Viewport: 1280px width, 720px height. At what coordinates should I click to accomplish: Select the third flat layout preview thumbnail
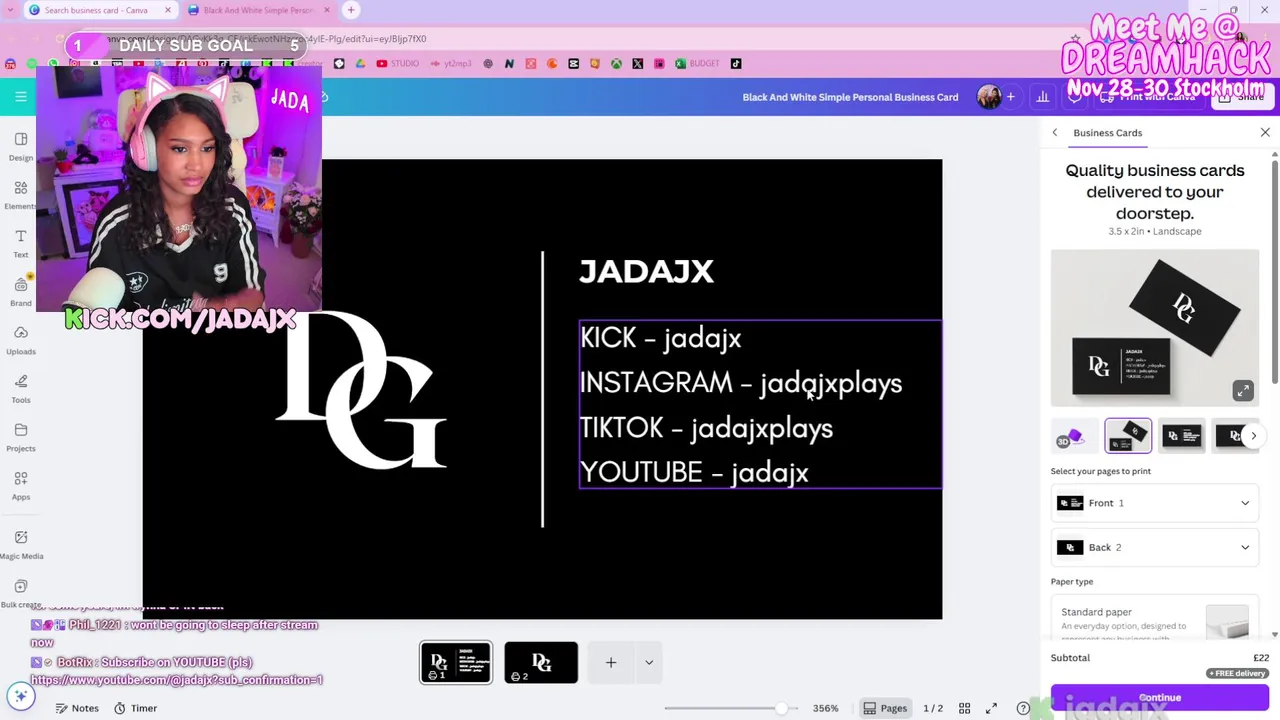pos(1182,436)
